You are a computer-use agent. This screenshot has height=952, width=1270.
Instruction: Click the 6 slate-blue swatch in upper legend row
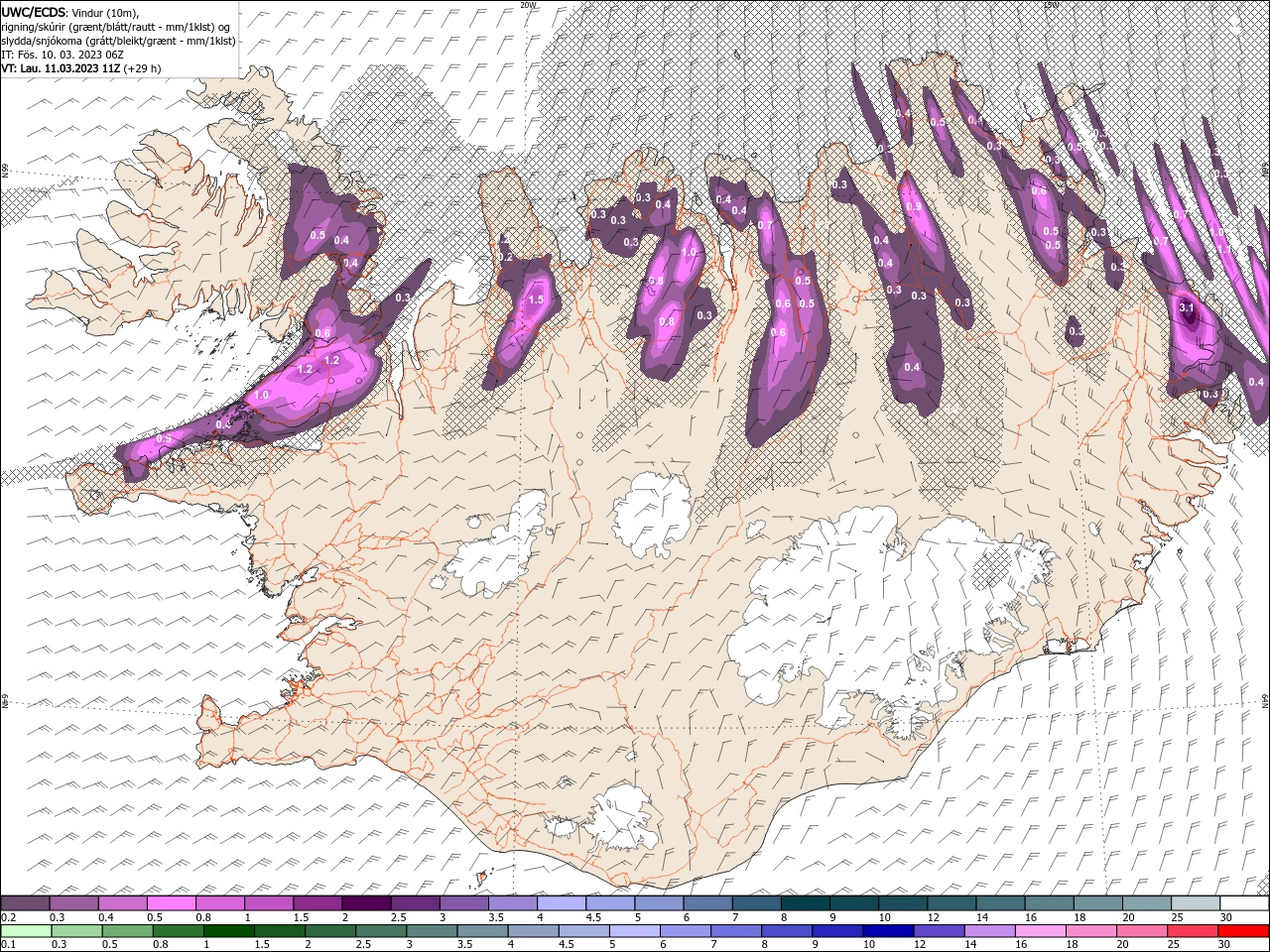(x=707, y=903)
